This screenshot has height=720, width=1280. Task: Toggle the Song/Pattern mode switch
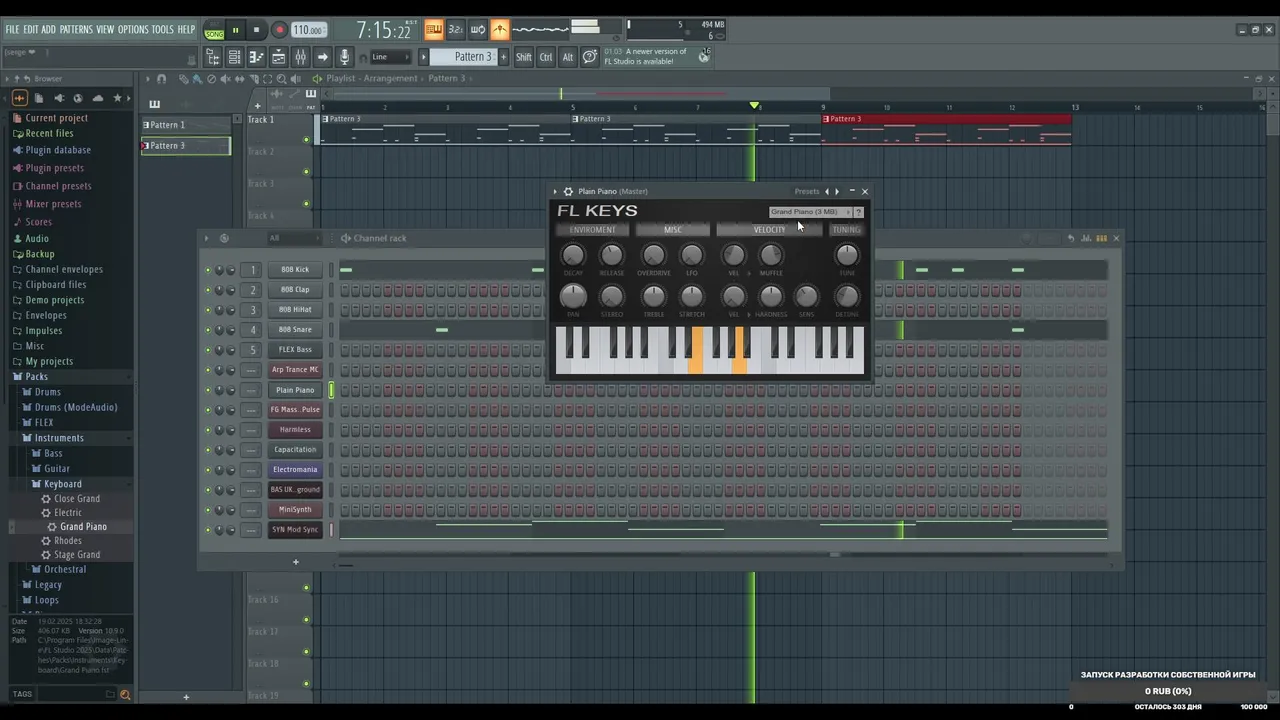tap(214, 30)
